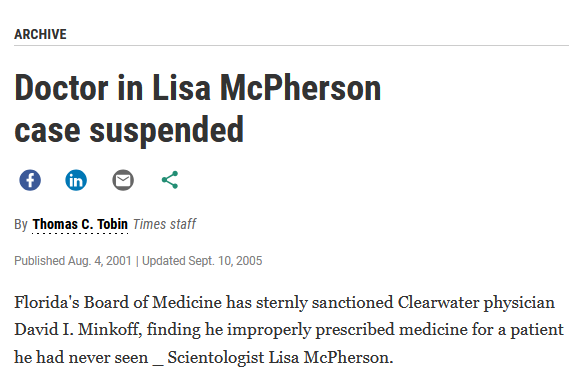Image resolution: width=572 pixels, height=391 pixels.
Task: Click the name 'David I. Minkoff'
Action: (78, 330)
